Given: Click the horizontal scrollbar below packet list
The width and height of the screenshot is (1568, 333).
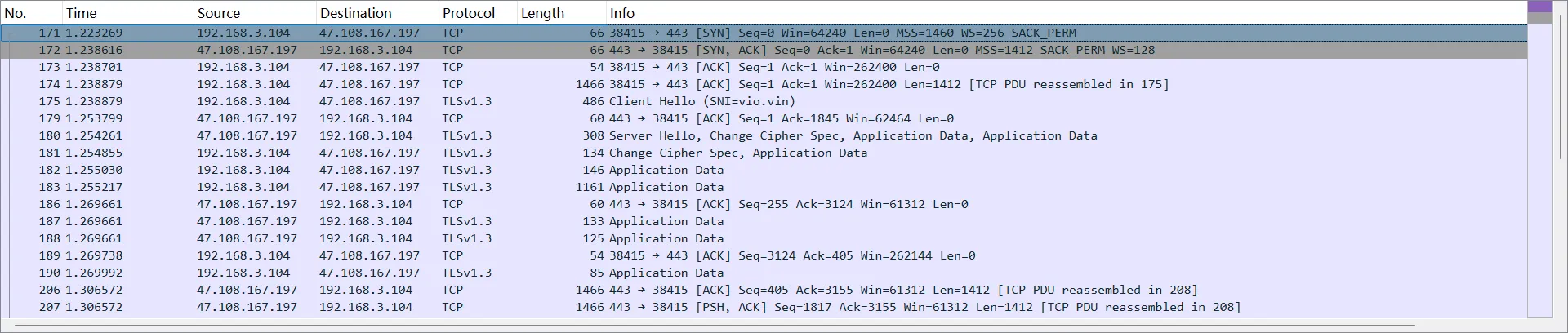Looking at the screenshot, I should coord(735,326).
